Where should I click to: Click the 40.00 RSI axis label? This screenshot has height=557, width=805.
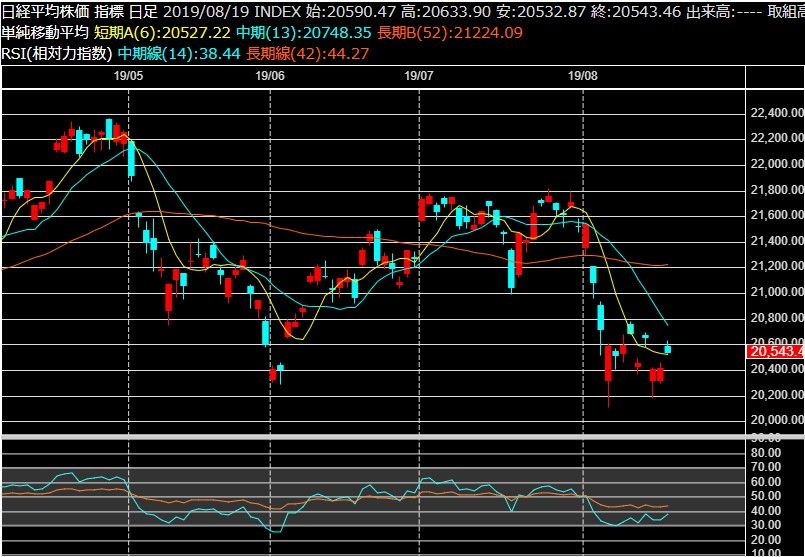point(765,511)
